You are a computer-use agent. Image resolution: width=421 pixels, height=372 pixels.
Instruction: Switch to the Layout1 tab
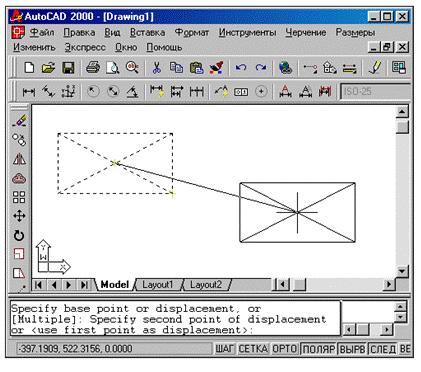[157, 285]
